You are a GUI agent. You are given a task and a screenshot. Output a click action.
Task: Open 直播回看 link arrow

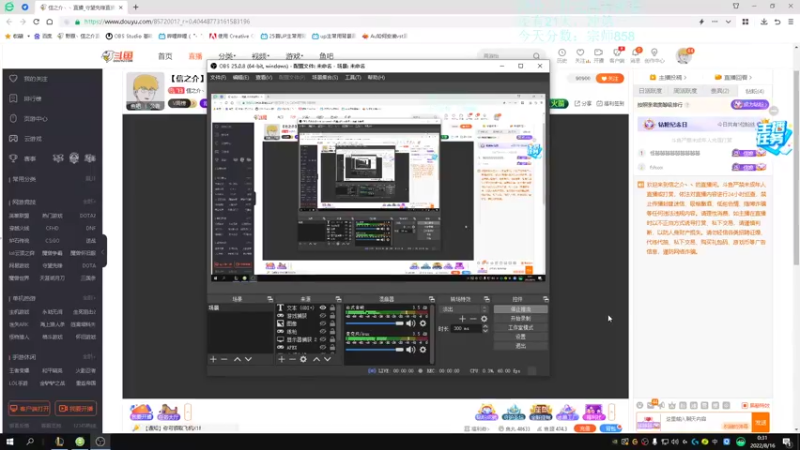tap(751, 78)
